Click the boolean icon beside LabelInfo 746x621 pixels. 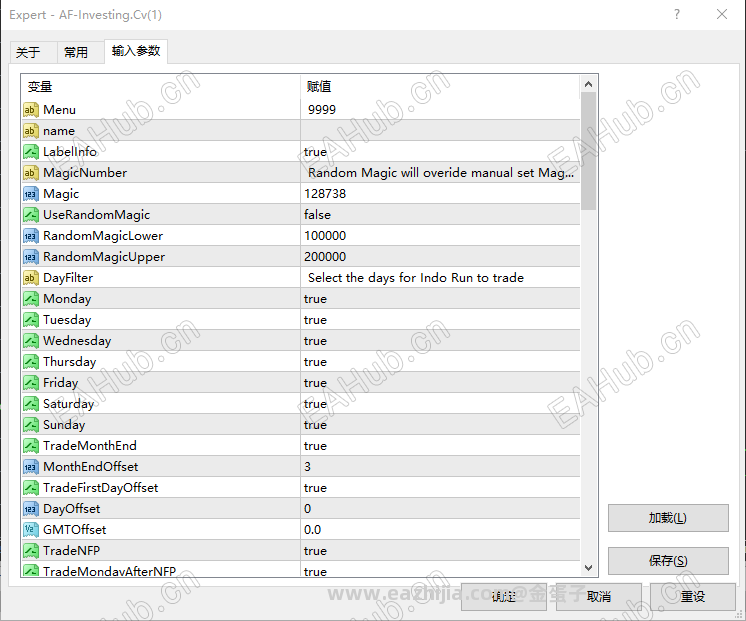[31, 152]
